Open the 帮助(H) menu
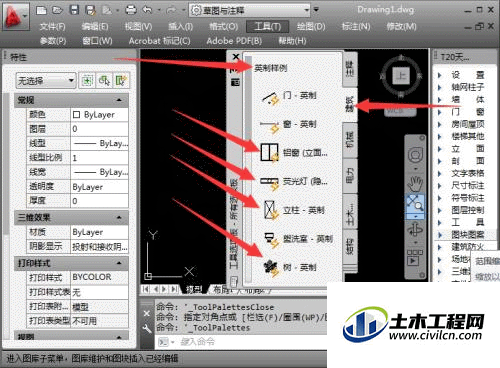This screenshot has height=368, width=500. (292, 41)
